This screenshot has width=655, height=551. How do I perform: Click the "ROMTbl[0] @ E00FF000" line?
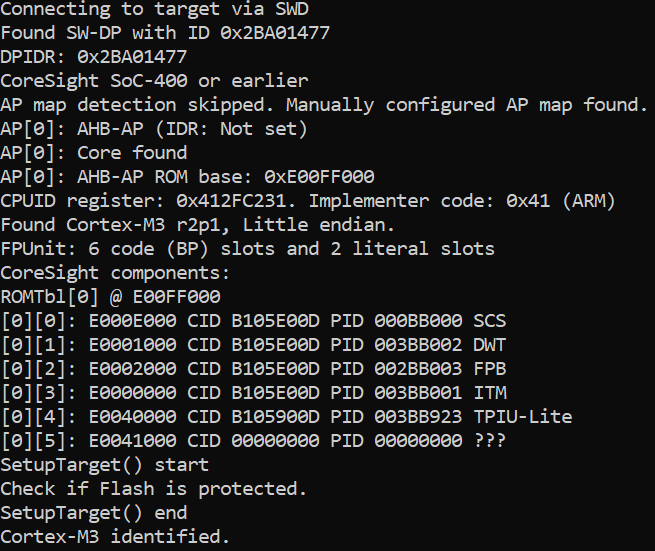(x=110, y=297)
